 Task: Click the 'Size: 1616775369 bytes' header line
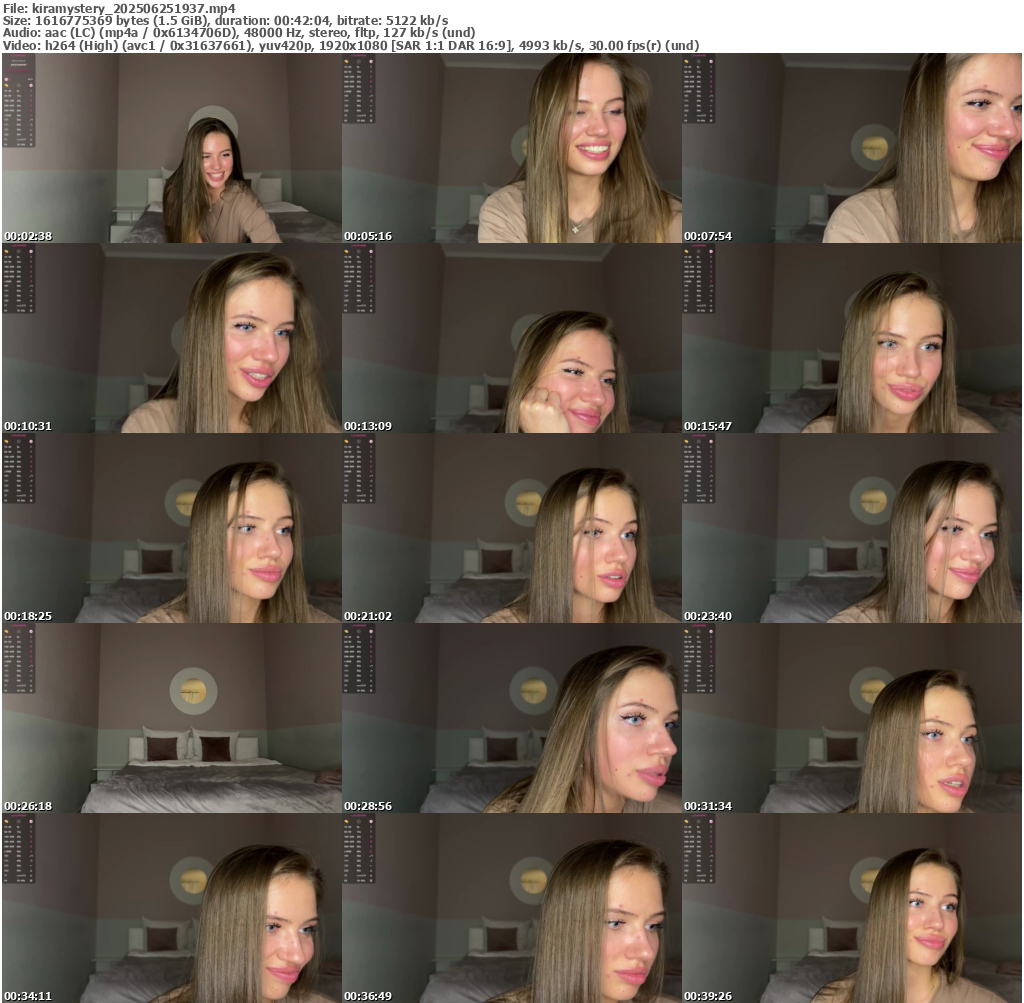(225, 20)
